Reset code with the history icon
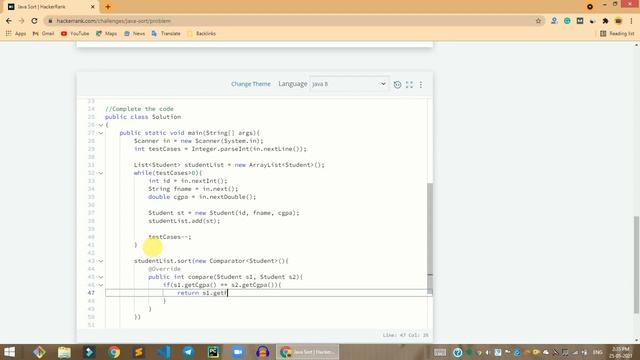Image resolution: width=640 pixels, height=360 pixels. tap(397, 84)
